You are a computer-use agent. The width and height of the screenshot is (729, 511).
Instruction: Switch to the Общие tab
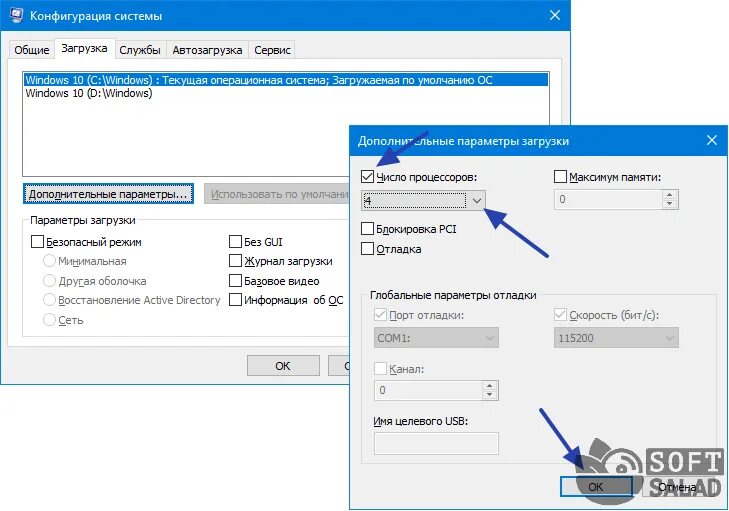(x=32, y=50)
